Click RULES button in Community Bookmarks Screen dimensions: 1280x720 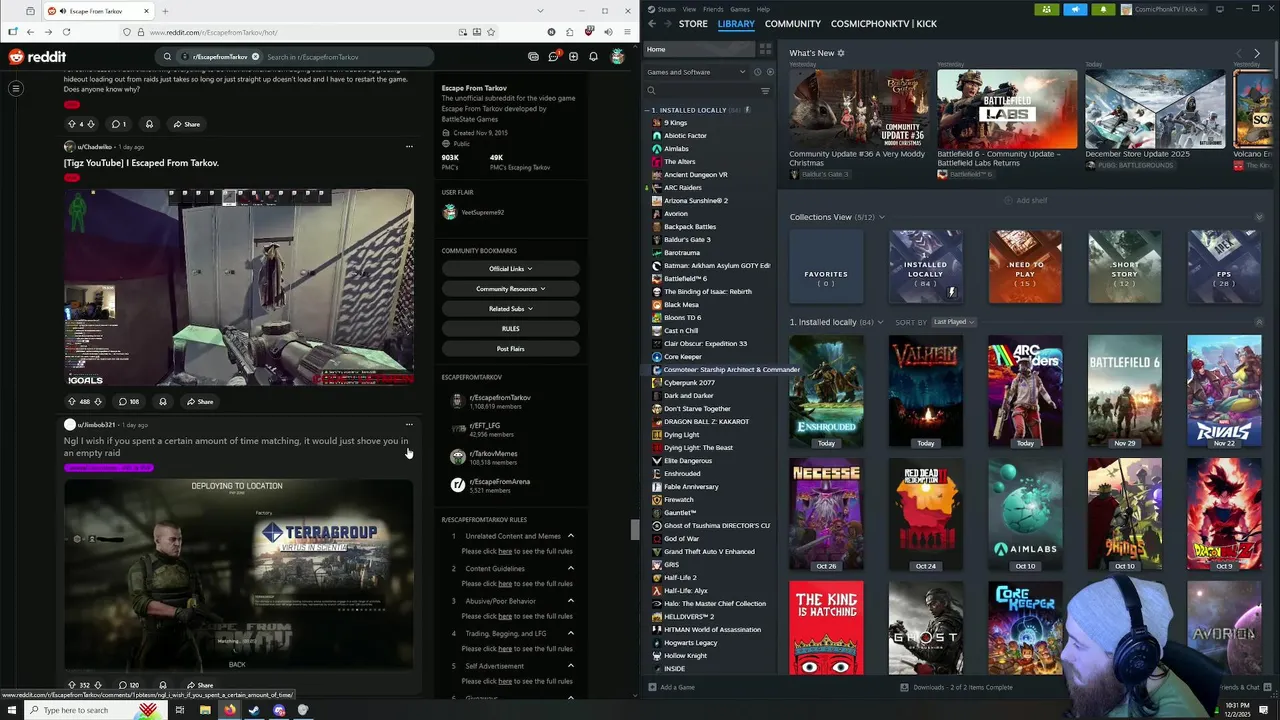click(x=510, y=329)
